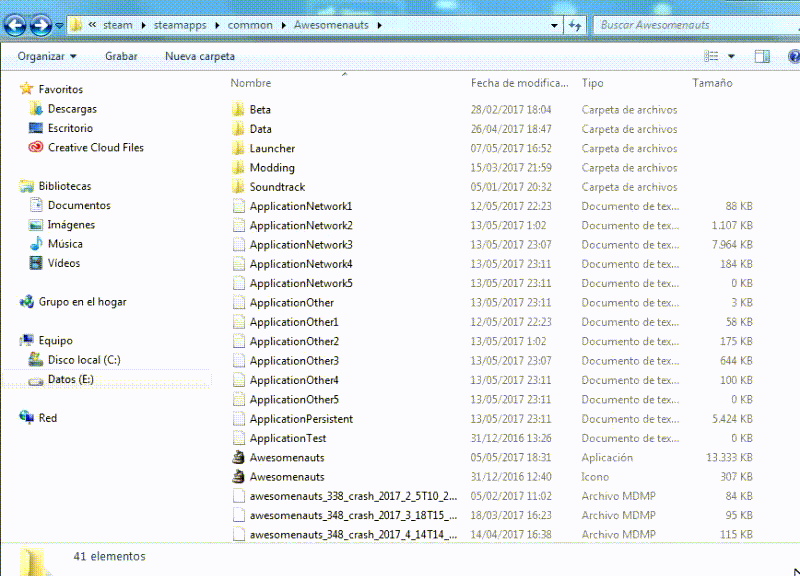Select the Soundtrack folder icon
800x576 pixels.
coord(238,187)
